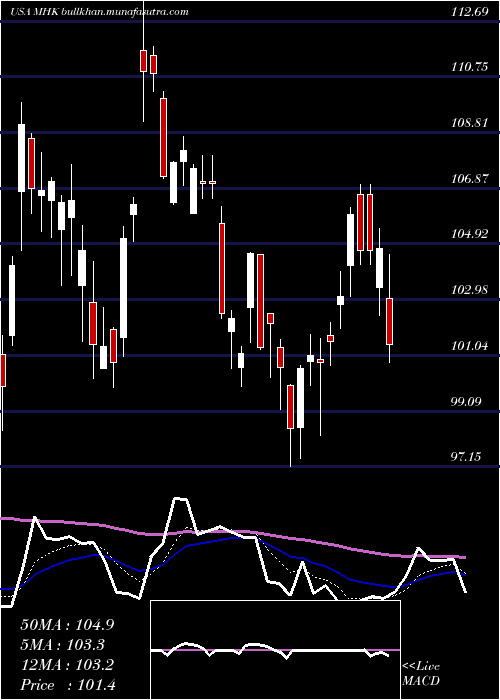Click inside the MACD inset chart box
The width and height of the screenshot is (500, 700).
pos(275,650)
